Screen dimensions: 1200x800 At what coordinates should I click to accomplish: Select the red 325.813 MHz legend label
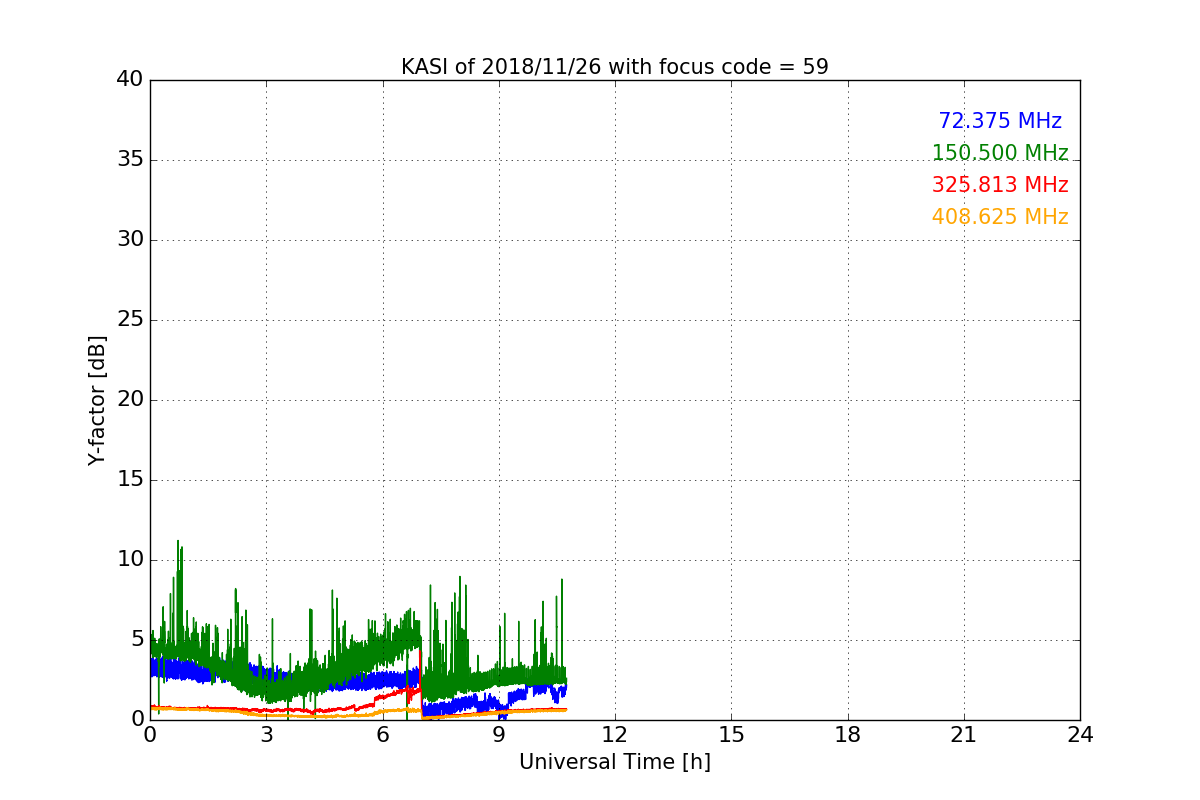click(x=1000, y=185)
